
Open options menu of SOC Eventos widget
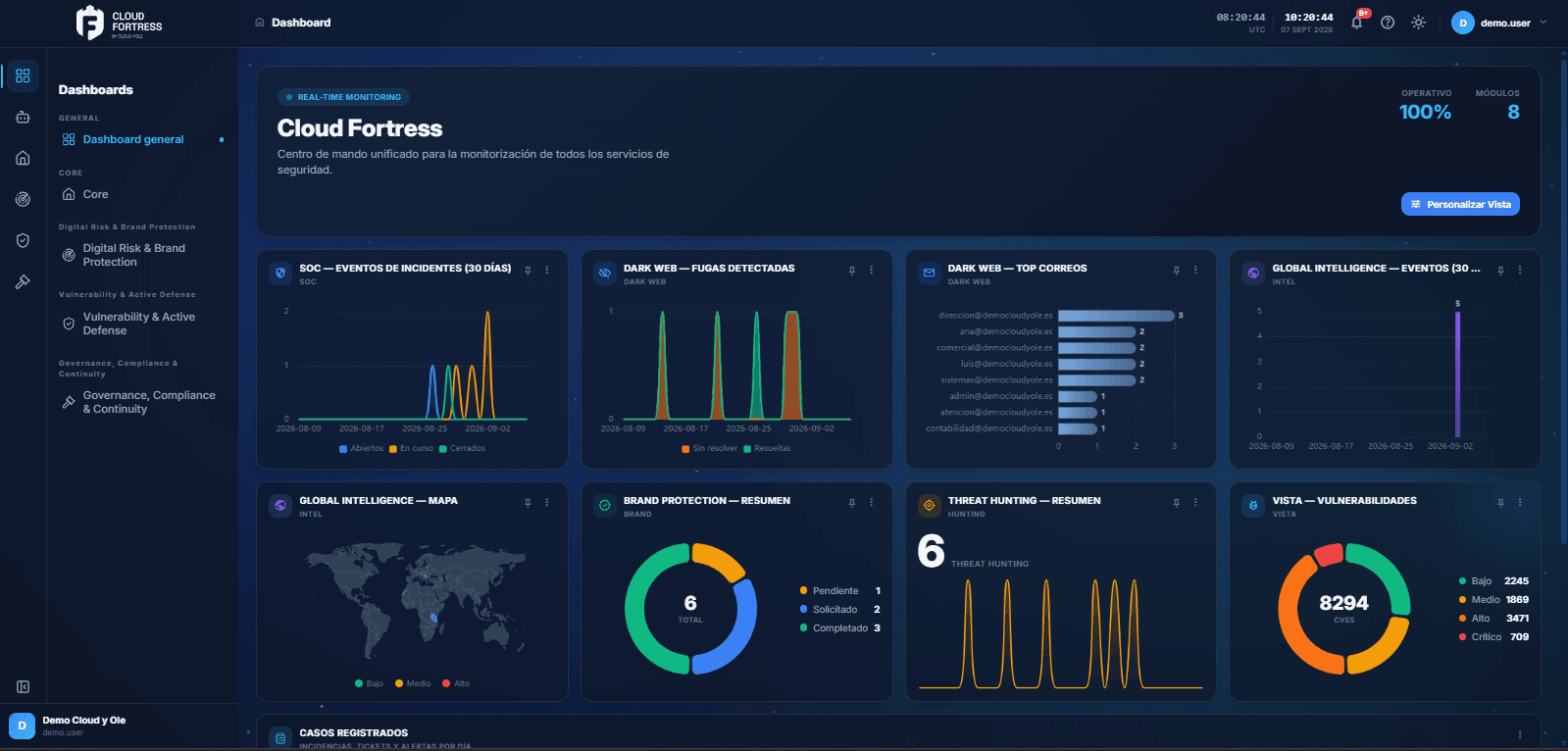547,271
